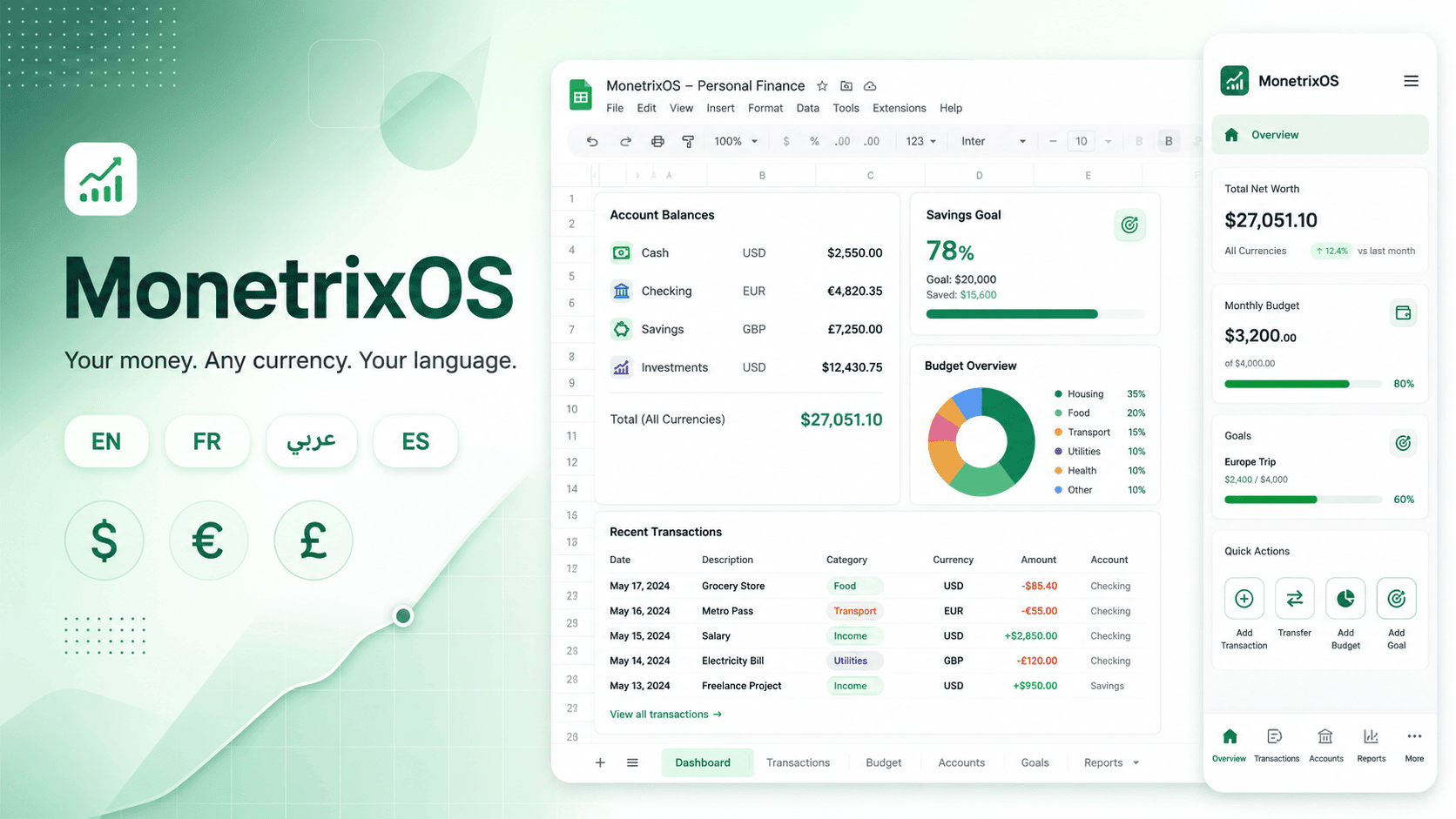1456x819 pixels.
Task: Click the redo arrow in the toolbar
Action: click(625, 141)
